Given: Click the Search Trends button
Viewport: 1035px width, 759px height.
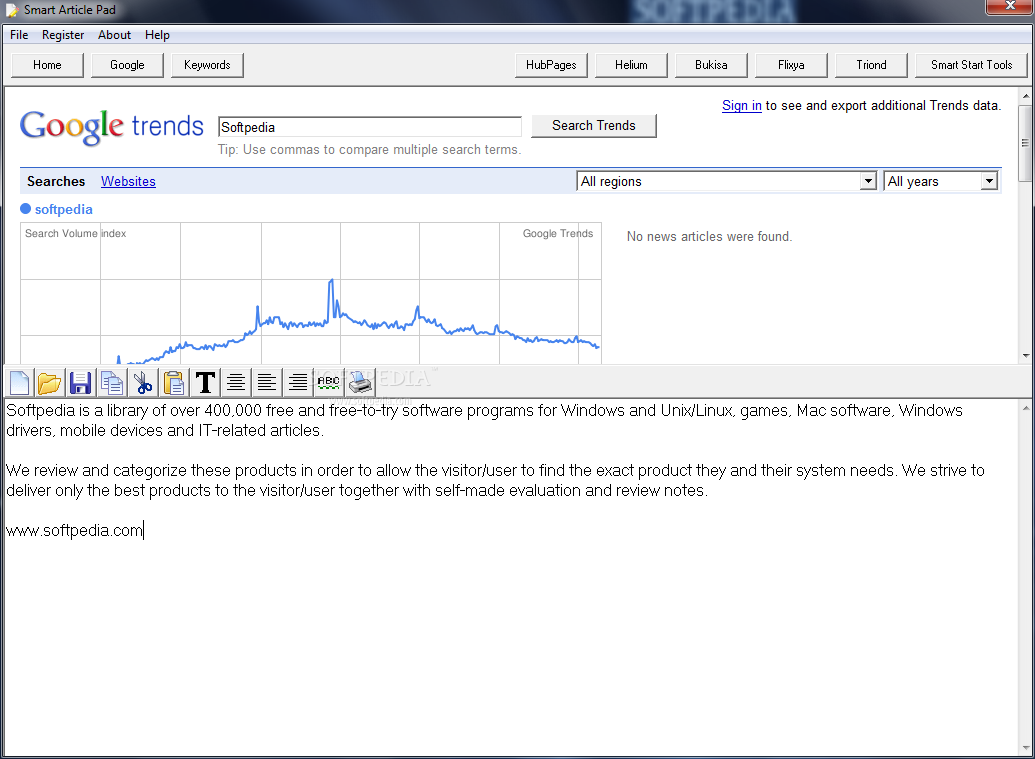Looking at the screenshot, I should click(x=594, y=125).
